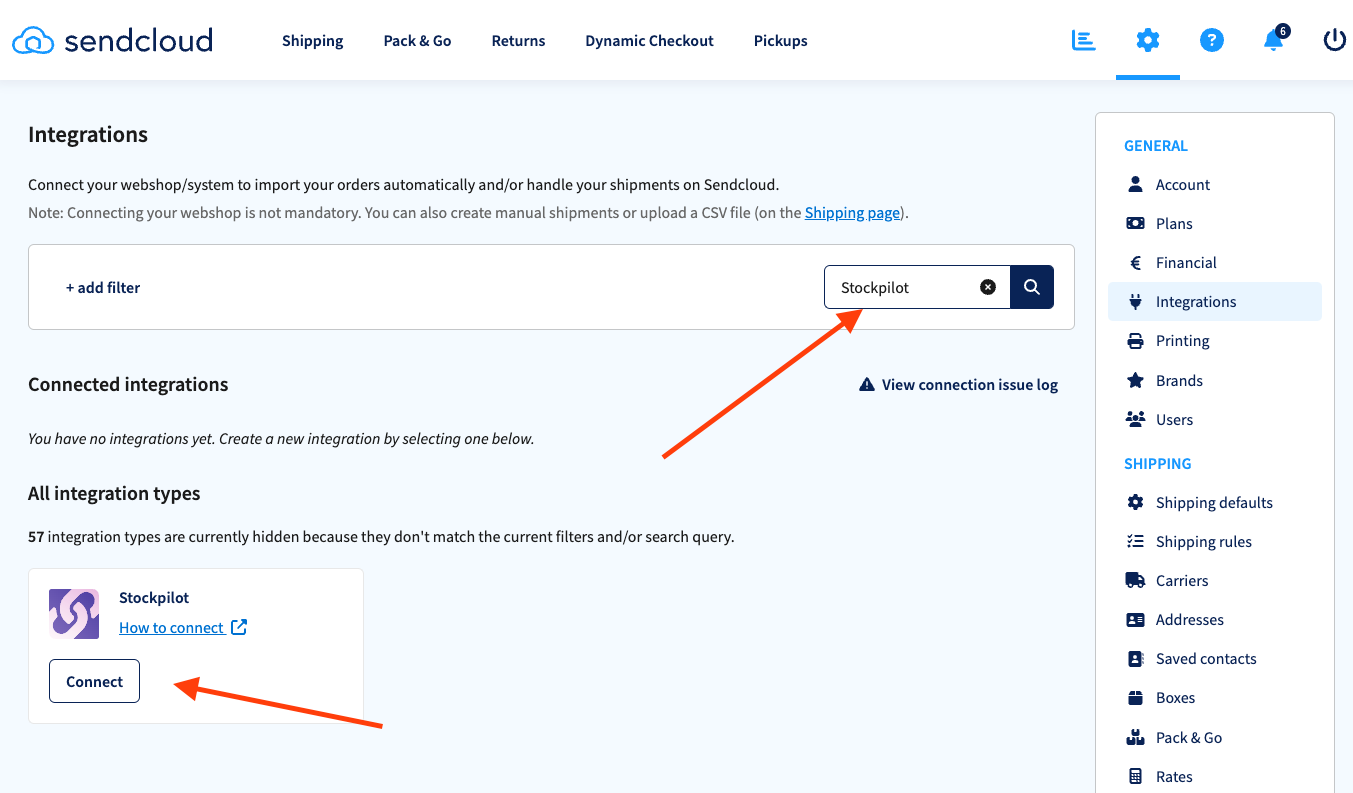The width and height of the screenshot is (1353, 793).
Task: Click the Saved contacts book icon
Action: coord(1135,659)
